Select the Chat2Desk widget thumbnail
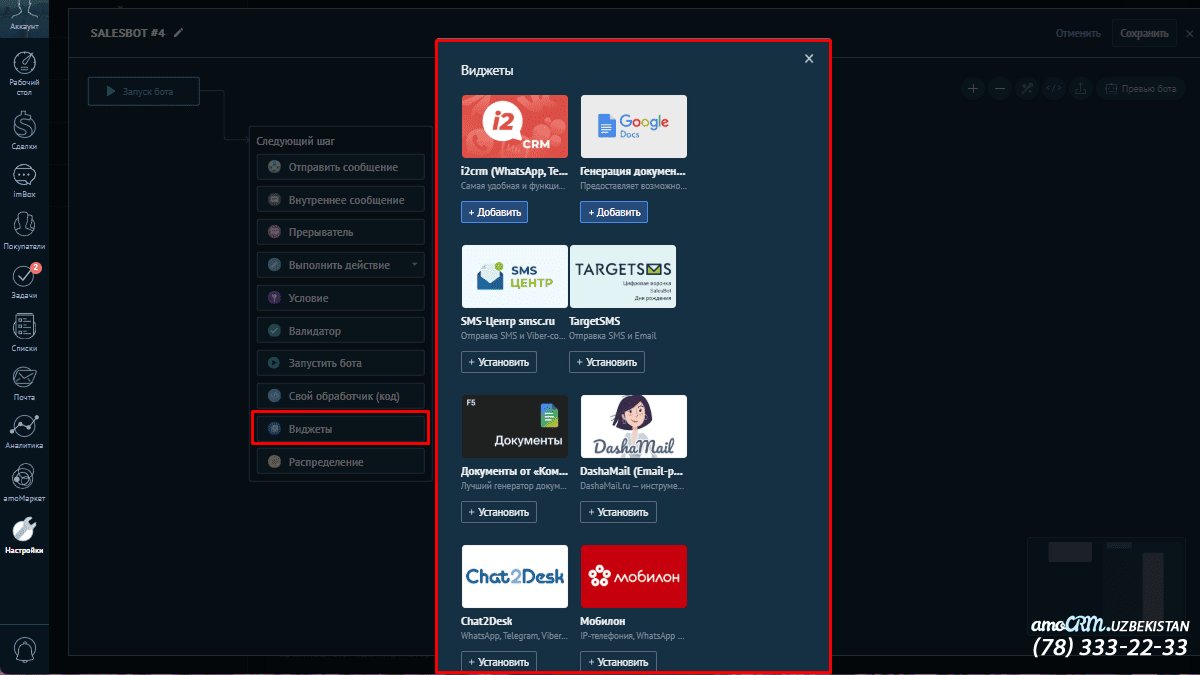 pos(514,576)
